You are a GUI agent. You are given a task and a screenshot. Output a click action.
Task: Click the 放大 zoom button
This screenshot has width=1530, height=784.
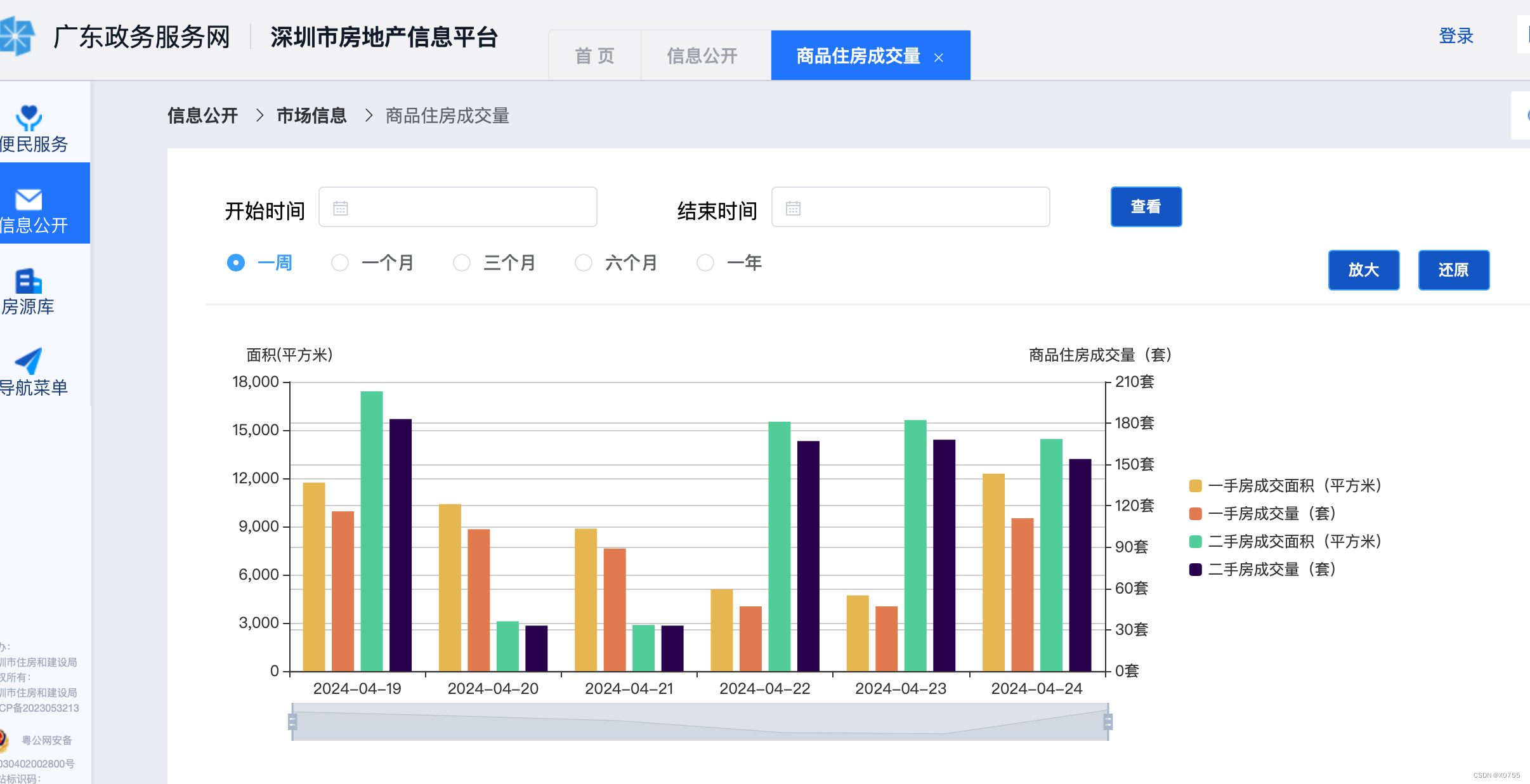(x=1364, y=270)
